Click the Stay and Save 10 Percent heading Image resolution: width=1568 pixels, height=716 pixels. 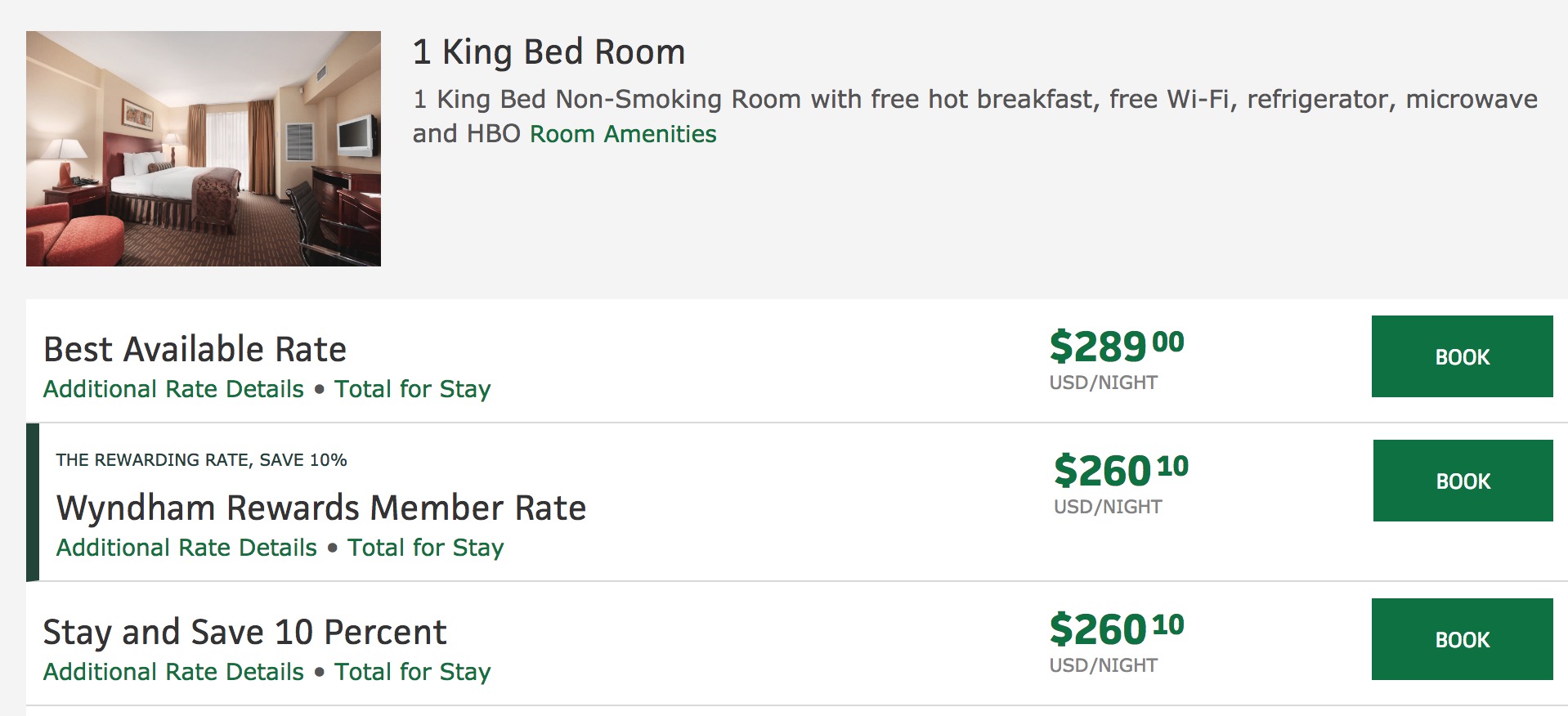tap(244, 632)
